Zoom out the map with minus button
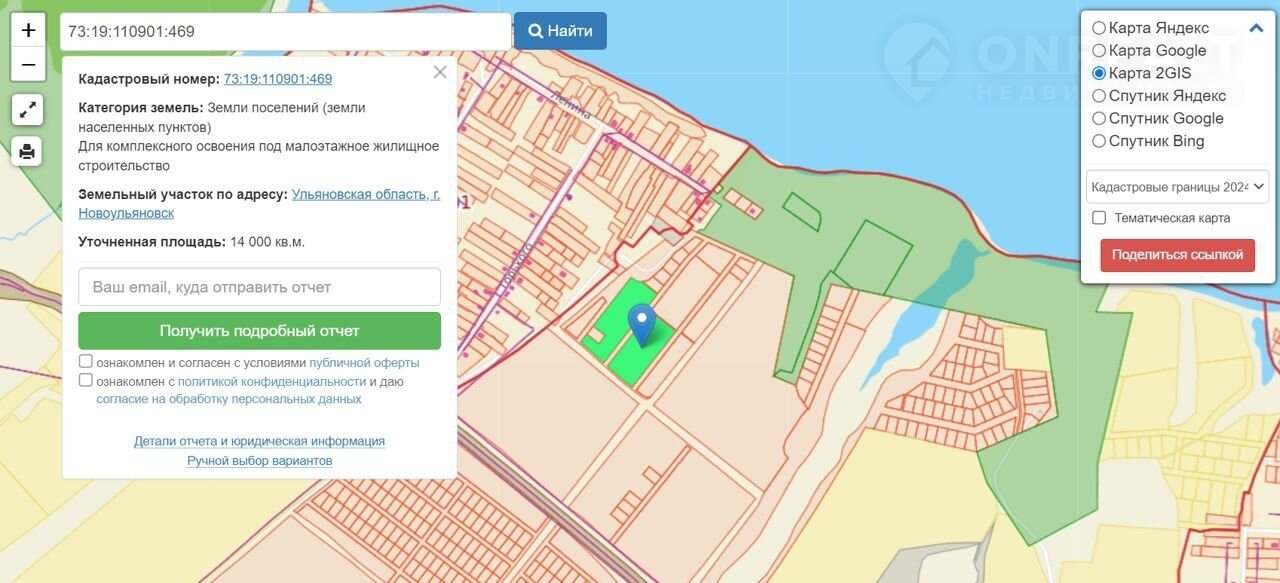The height and width of the screenshot is (583, 1280). tap(28, 65)
